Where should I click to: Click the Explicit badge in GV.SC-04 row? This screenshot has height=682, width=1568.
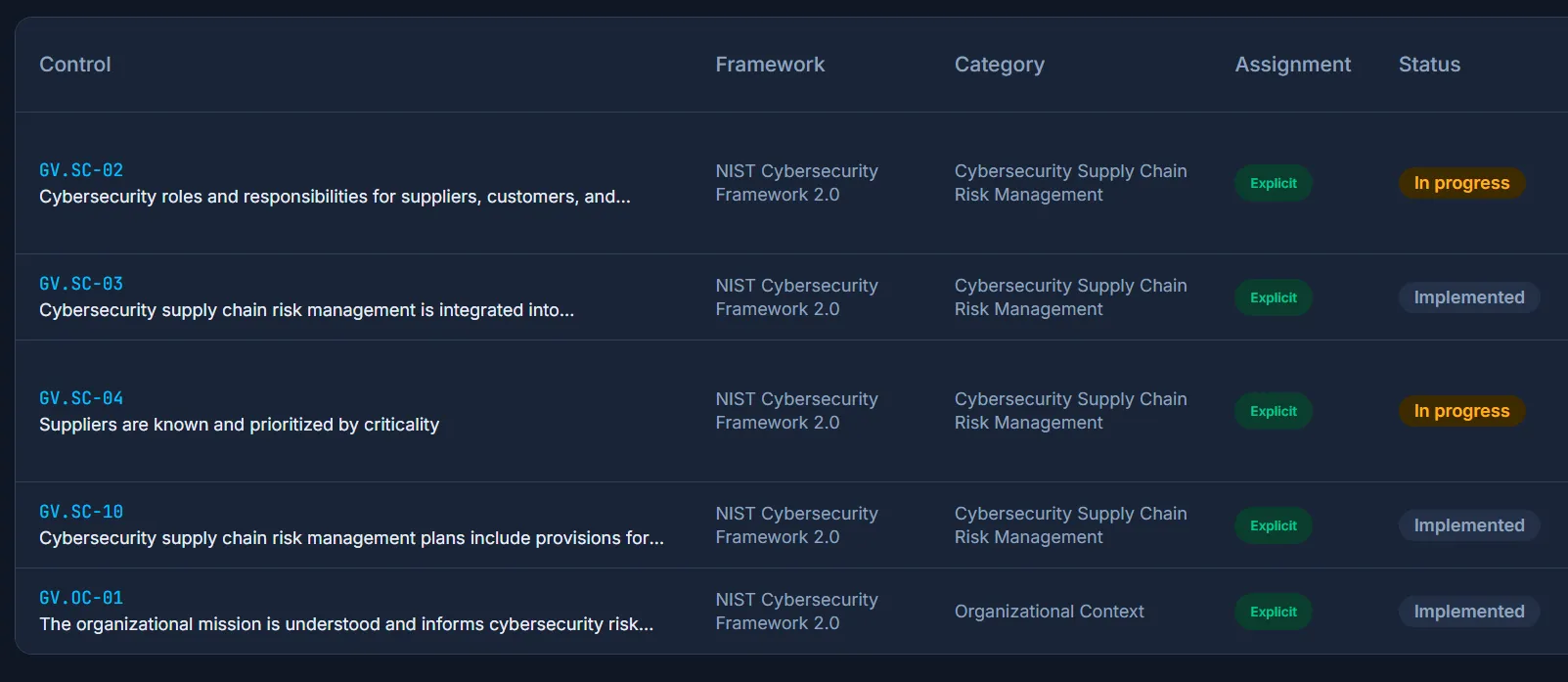click(x=1274, y=411)
